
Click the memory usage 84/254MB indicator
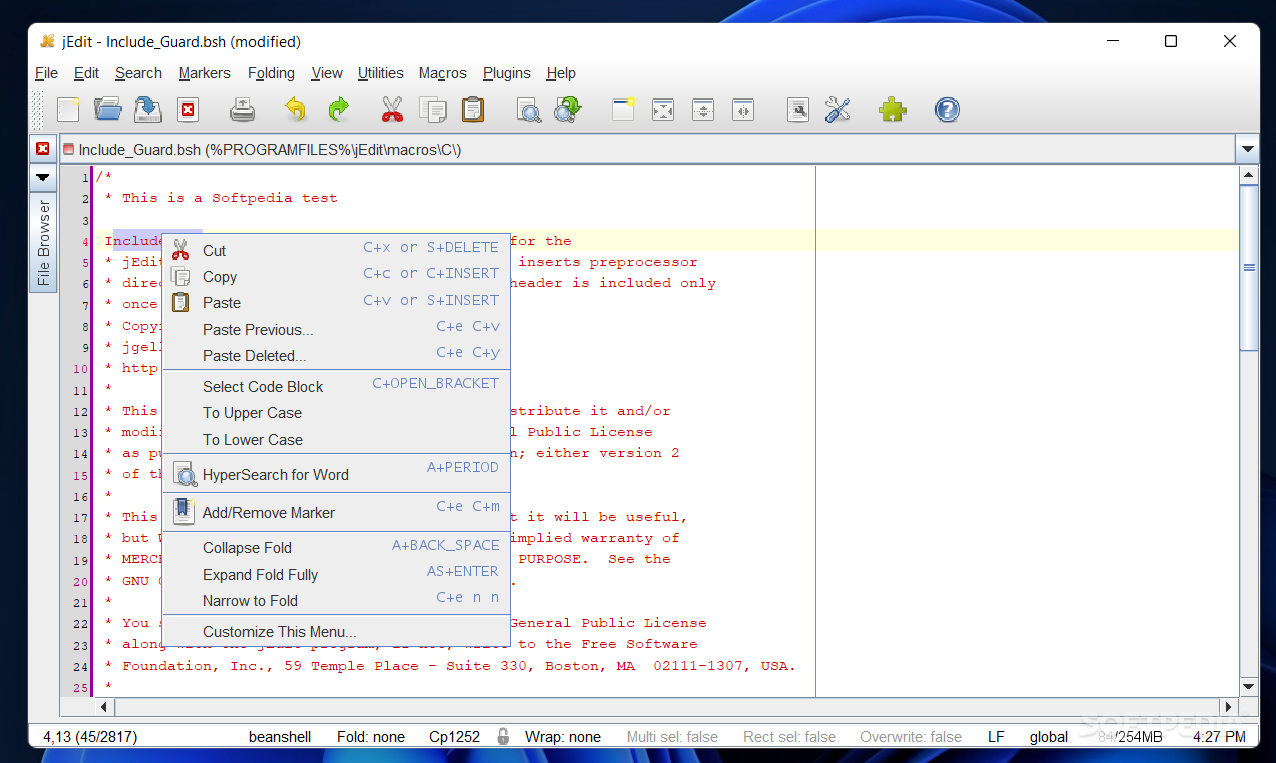pyautogui.click(x=1130, y=737)
